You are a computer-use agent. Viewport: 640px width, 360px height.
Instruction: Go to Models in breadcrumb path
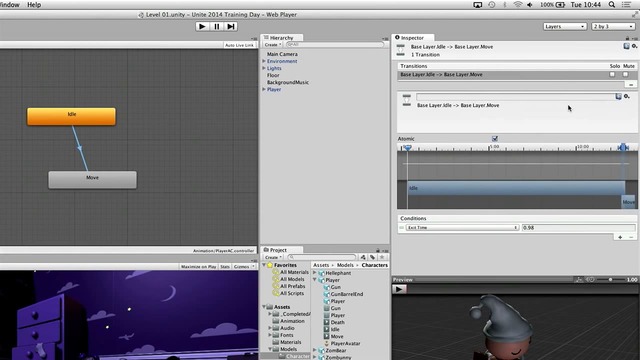(x=345, y=265)
